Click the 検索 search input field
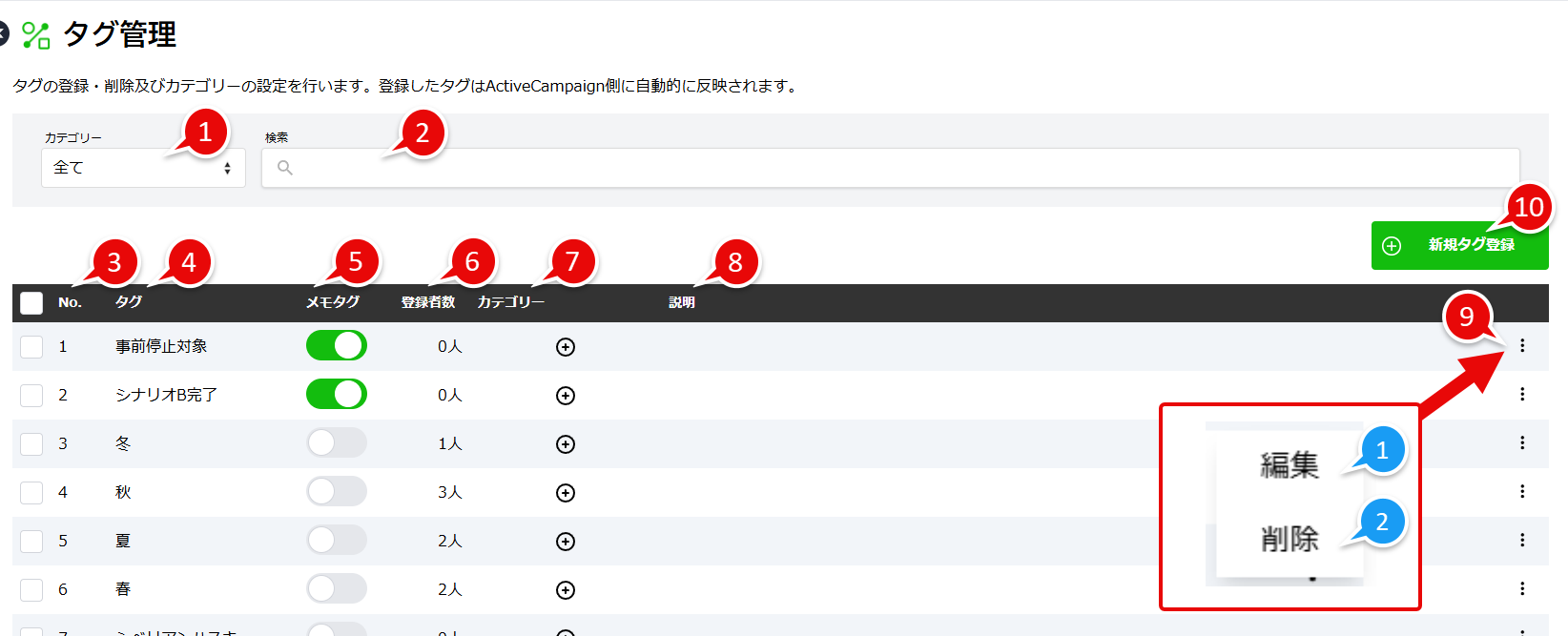Screen dimensions: 1568x636 890,168
